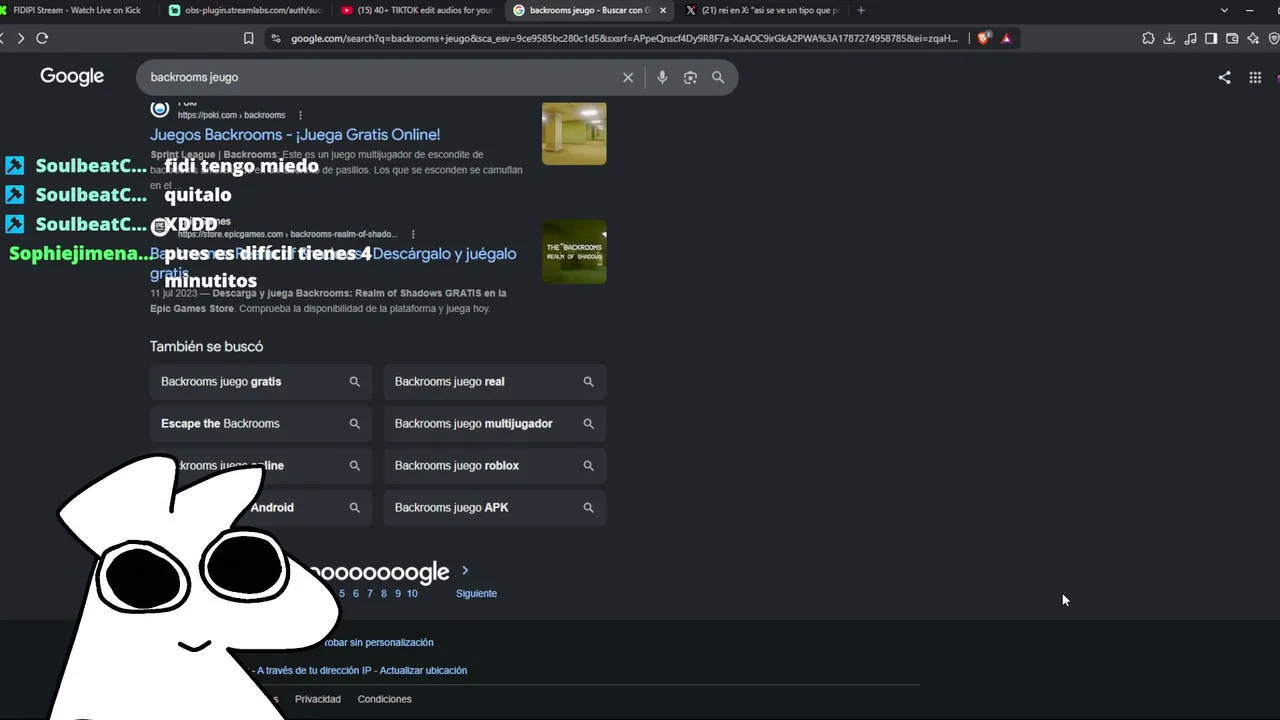Screen dimensions: 1280x720
Task: Close the 'backrooms juego' tab
Action: 662,10
